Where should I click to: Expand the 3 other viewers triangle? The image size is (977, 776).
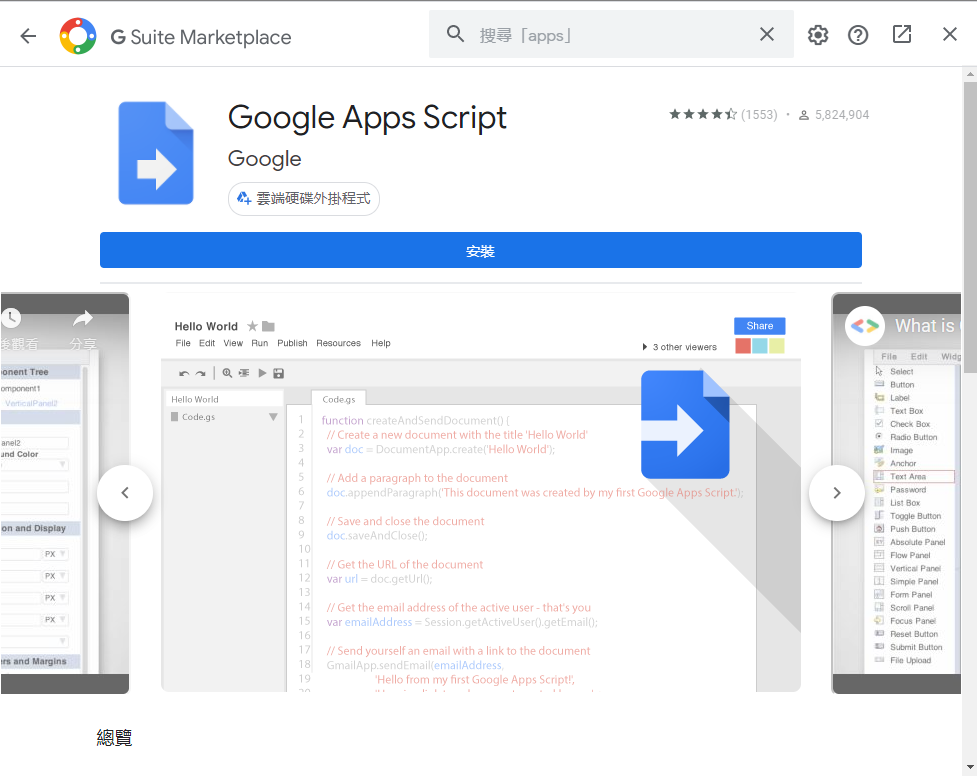coord(645,347)
